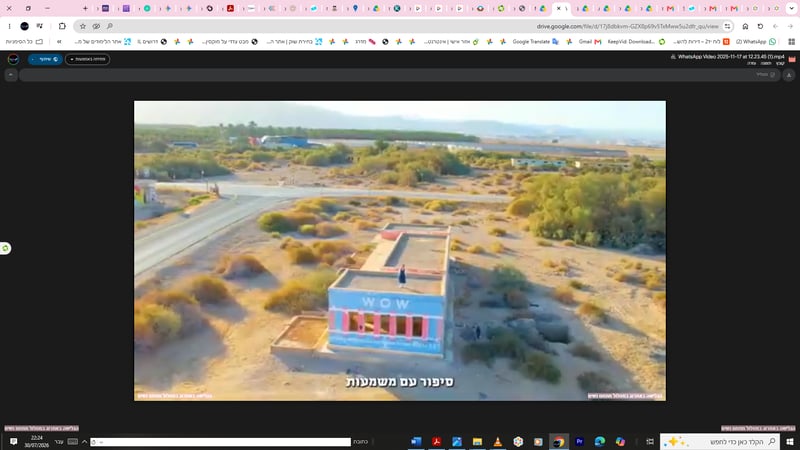Open the Gmail bookmark
The height and width of the screenshot is (450, 800).
(590, 42)
